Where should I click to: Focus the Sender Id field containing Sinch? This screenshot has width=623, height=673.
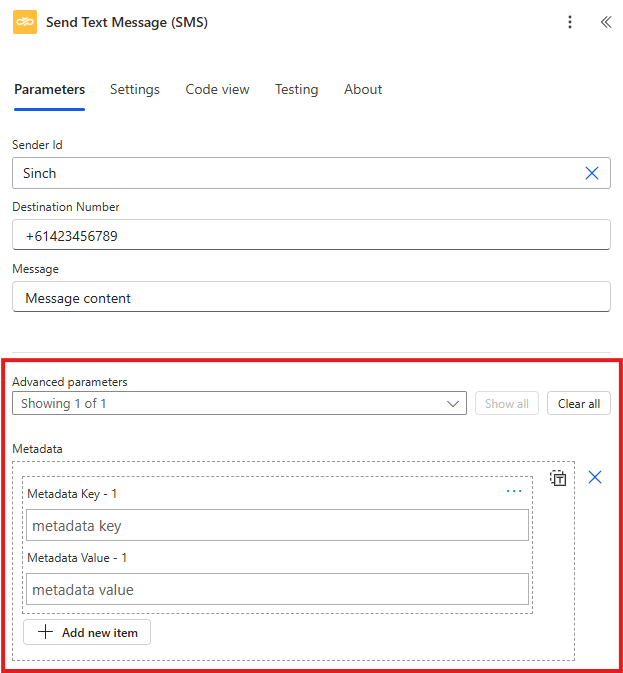295,173
